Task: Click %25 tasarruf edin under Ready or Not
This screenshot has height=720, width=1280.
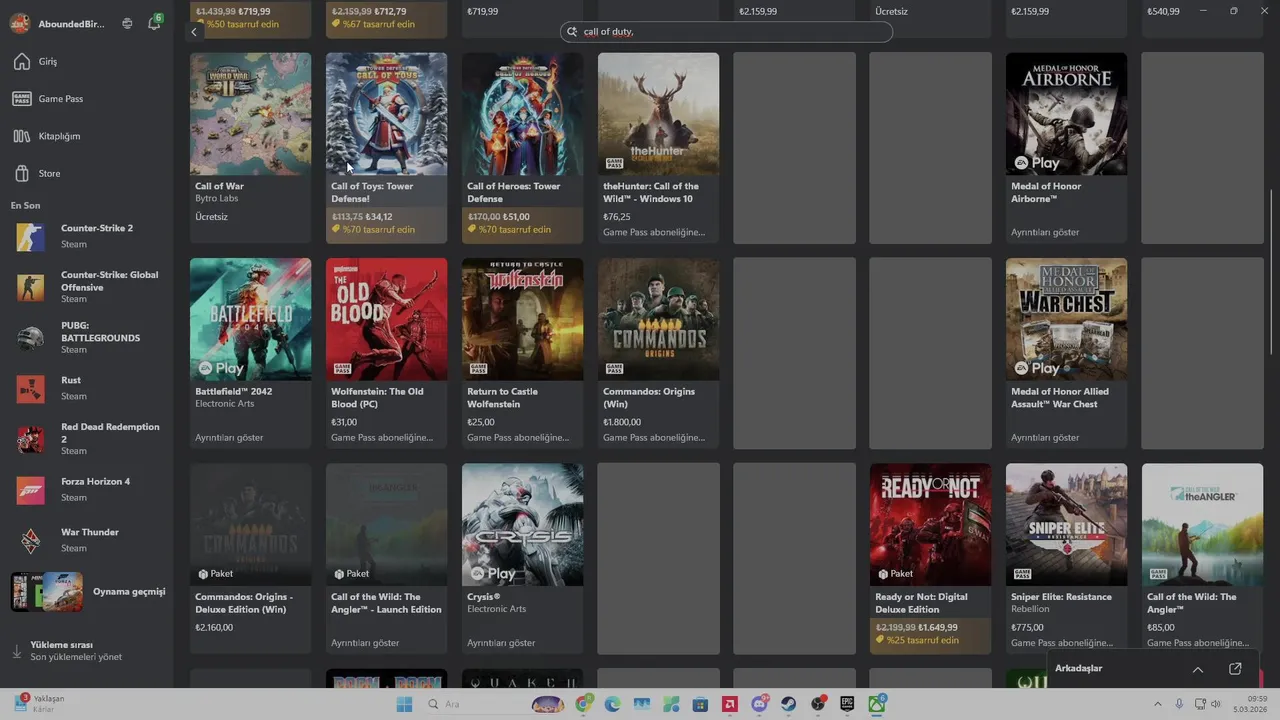Action: tap(923, 640)
